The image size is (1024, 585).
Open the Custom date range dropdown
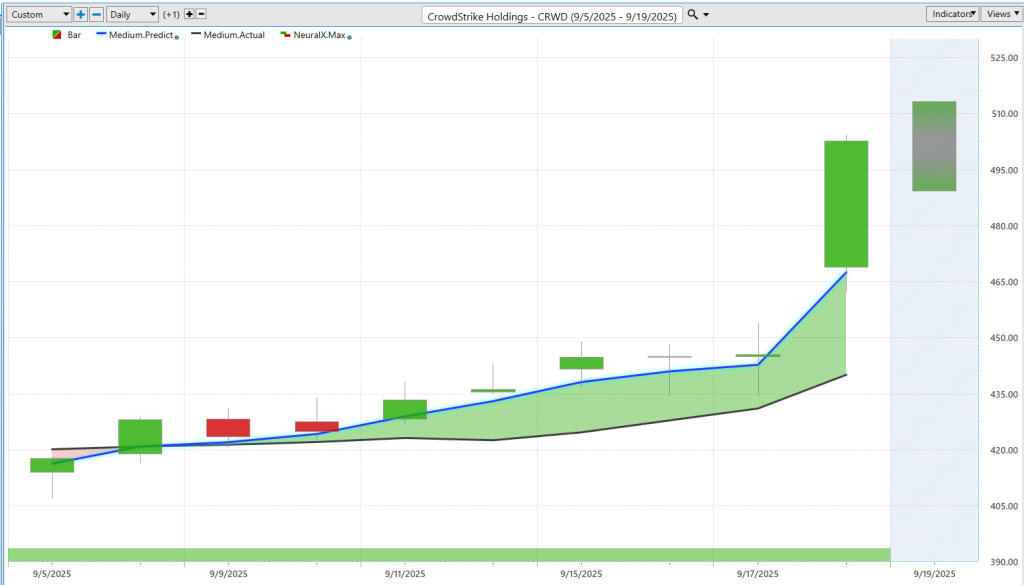[x=39, y=14]
